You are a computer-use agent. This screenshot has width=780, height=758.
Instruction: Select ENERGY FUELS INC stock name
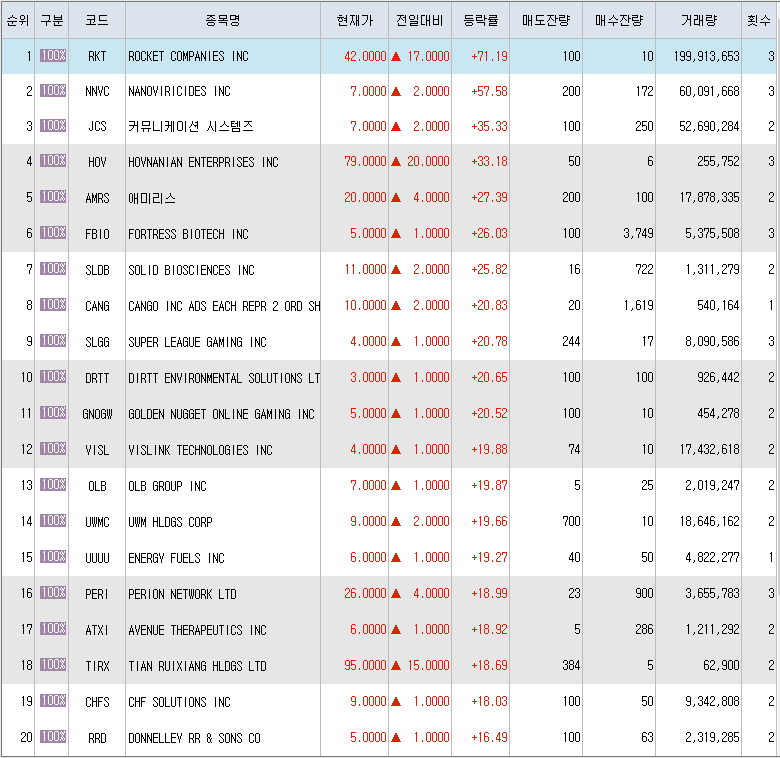click(176, 558)
